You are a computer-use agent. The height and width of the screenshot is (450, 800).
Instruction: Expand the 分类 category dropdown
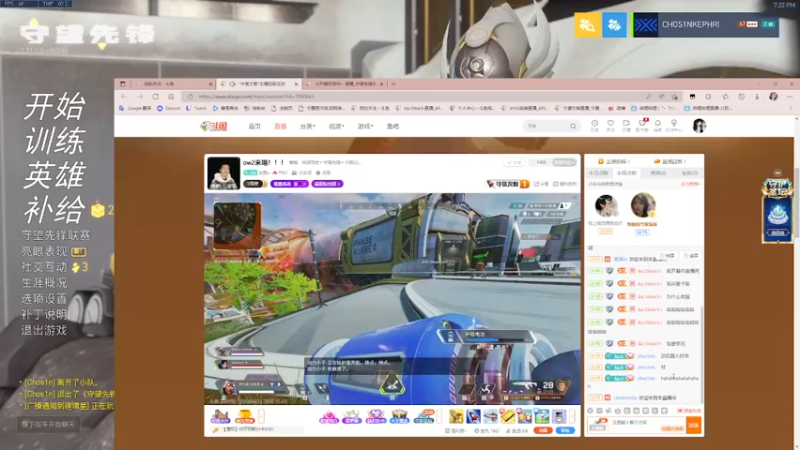[x=307, y=126]
